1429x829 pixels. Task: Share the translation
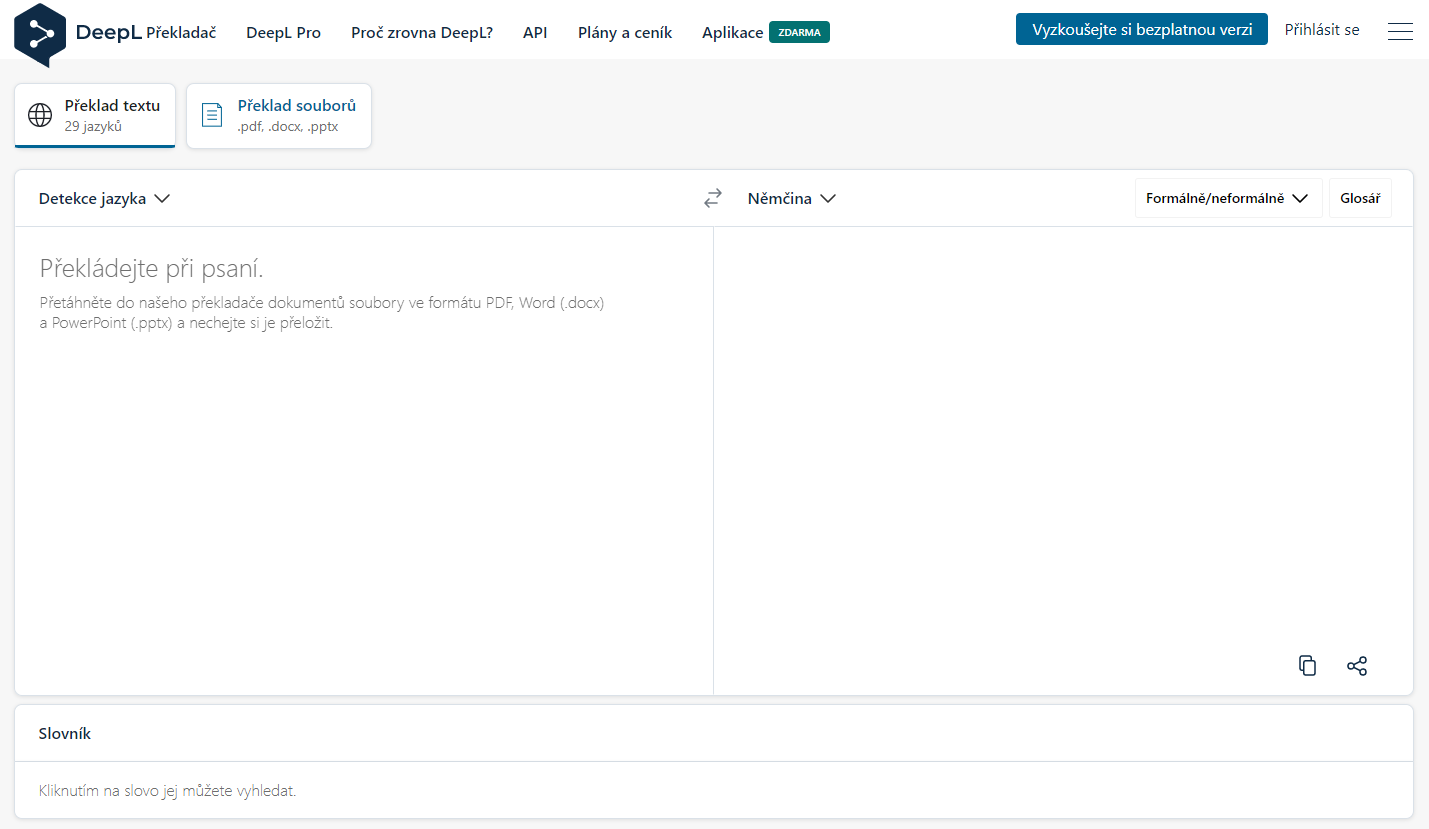[x=1357, y=666]
